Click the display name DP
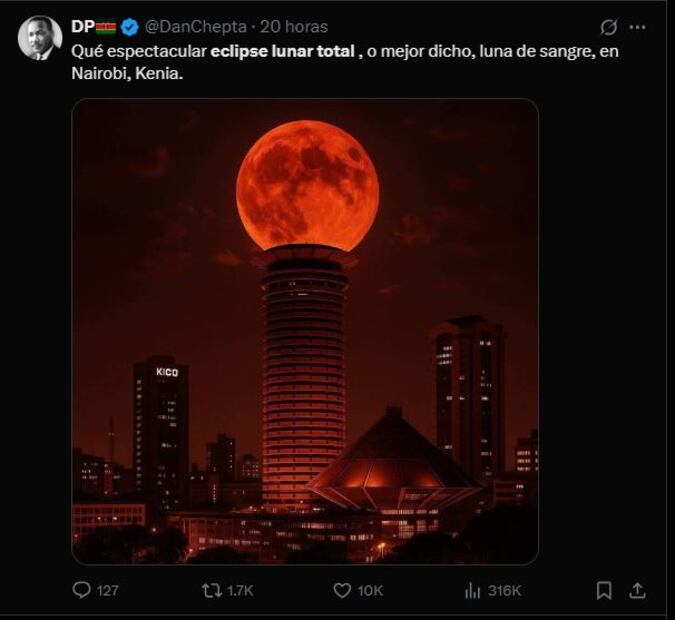Image resolution: width=675 pixels, height=620 pixels. coord(82,27)
